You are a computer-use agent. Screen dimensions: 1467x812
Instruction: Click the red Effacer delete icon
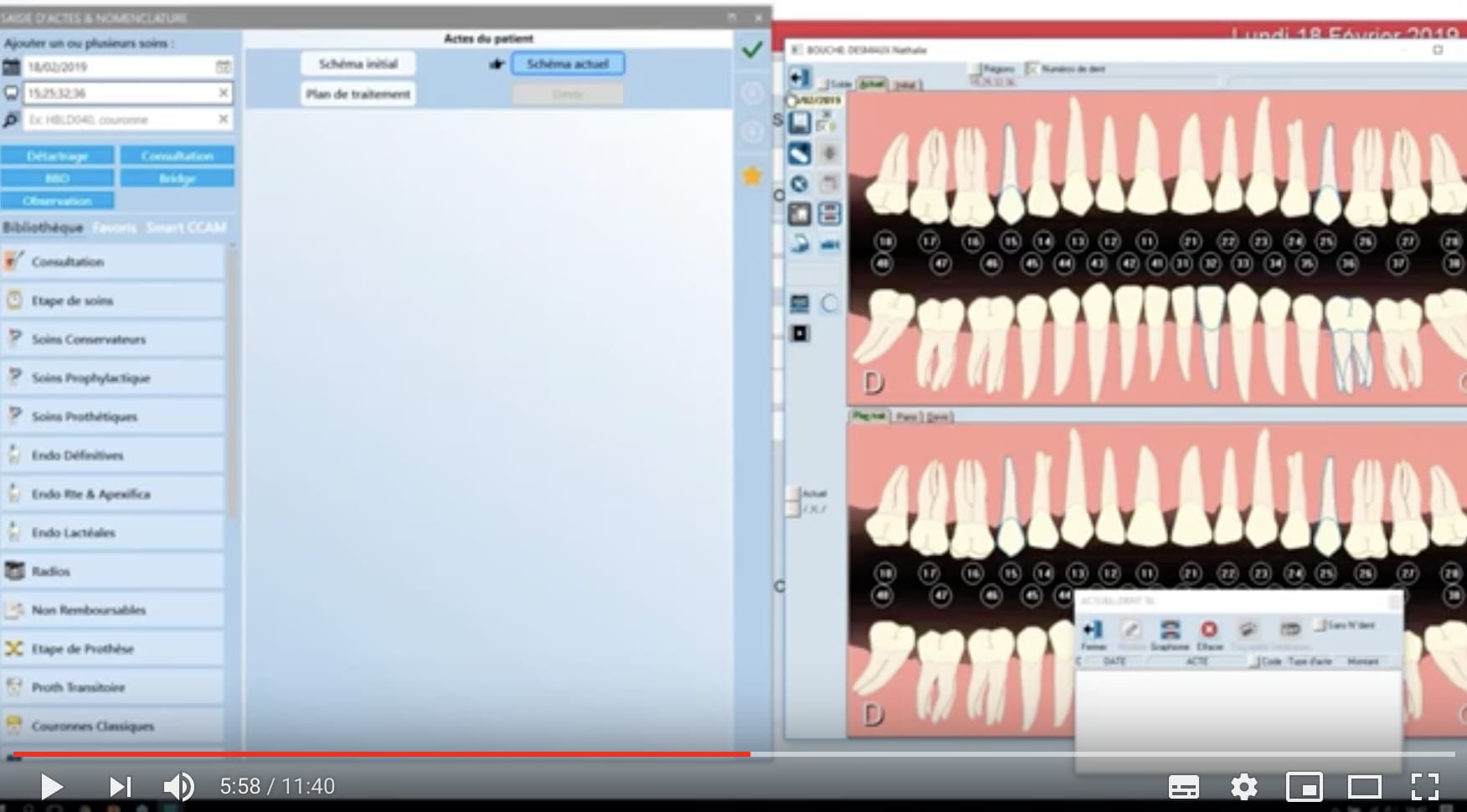pyautogui.click(x=1209, y=630)
